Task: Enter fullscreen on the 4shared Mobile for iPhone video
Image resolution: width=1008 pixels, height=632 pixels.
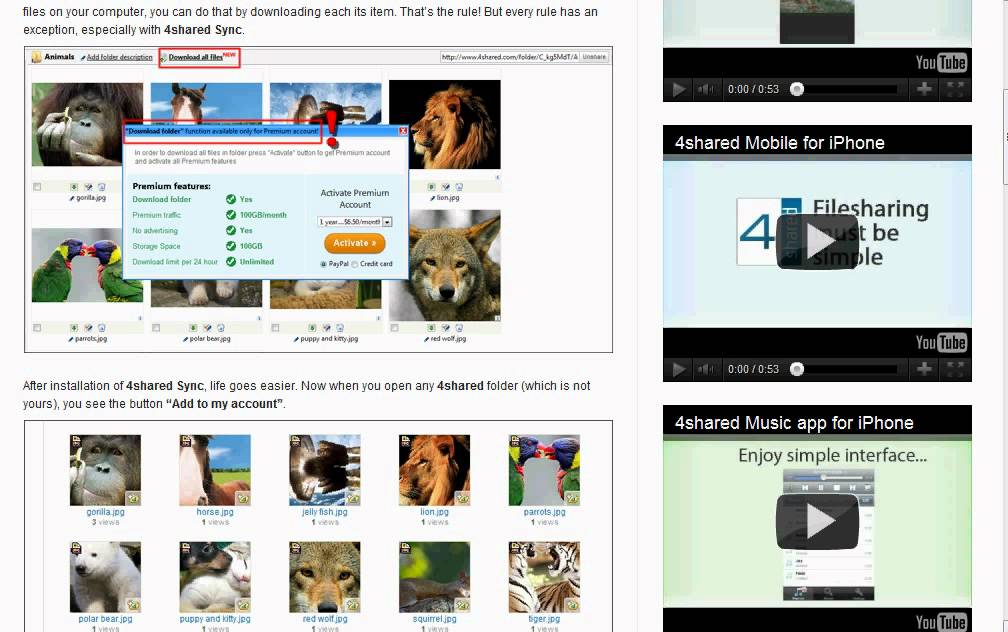Action: click(955, 368)
